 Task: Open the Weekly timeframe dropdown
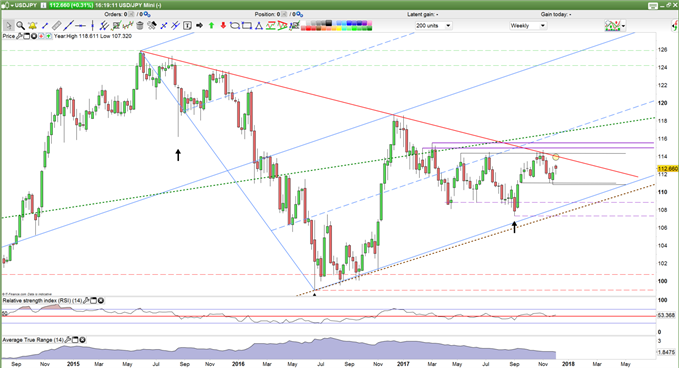point(528,26)
